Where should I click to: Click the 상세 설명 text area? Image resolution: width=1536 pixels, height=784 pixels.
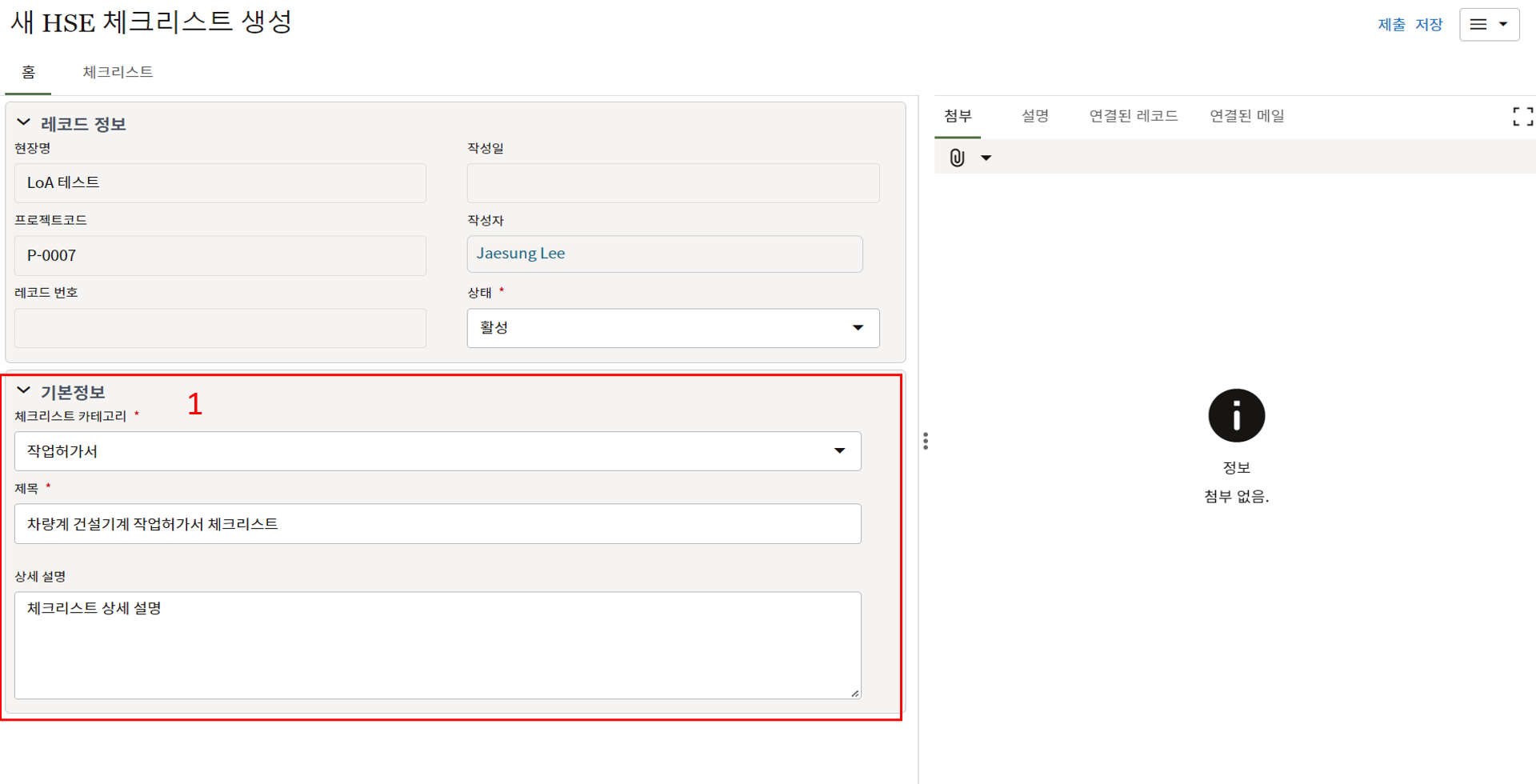click(x=438, y=645)
